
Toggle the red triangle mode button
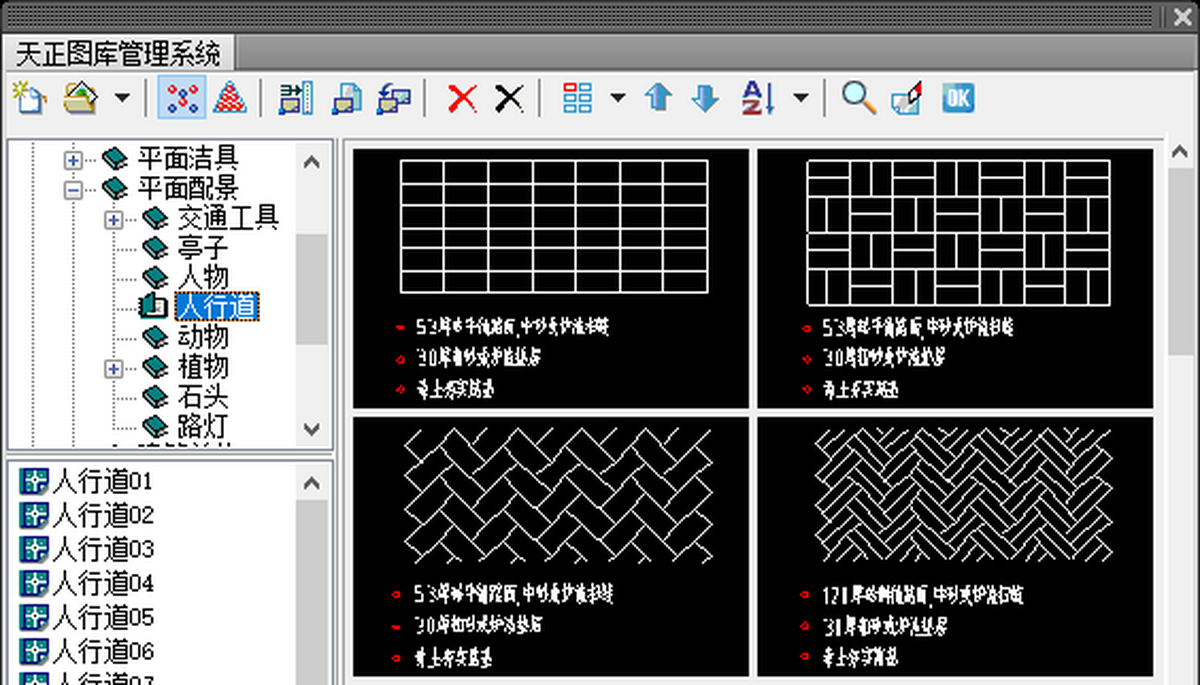coord(230,98)
